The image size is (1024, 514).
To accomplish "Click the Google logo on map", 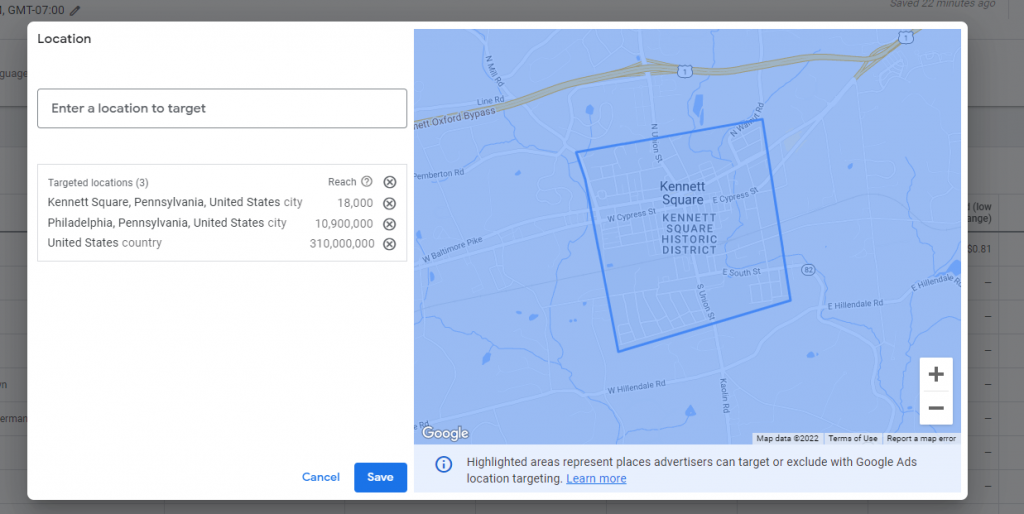I will pyautogui.click(x=445, y=433).
